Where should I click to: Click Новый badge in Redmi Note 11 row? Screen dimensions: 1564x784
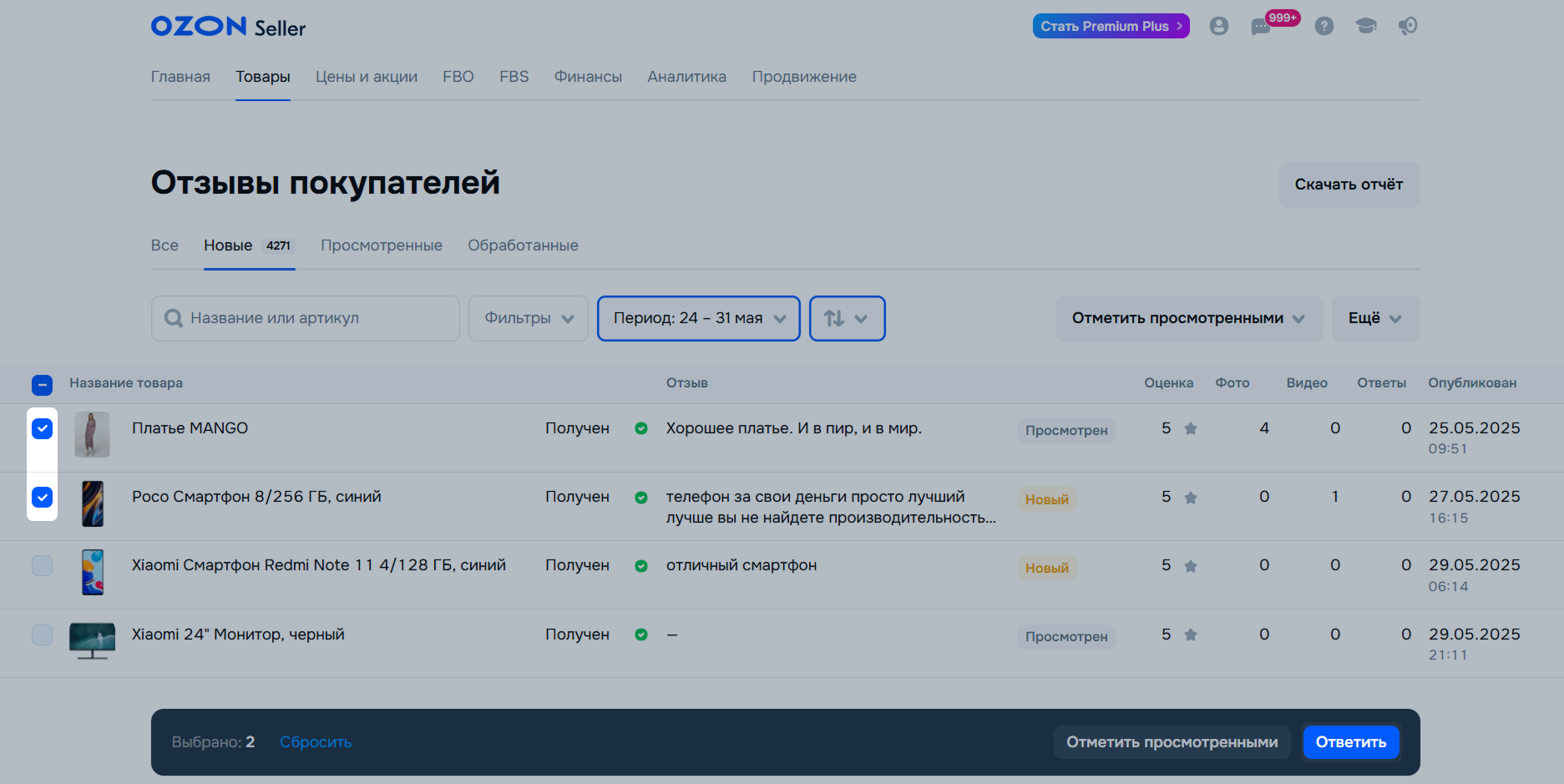(x=1047, y=568)
